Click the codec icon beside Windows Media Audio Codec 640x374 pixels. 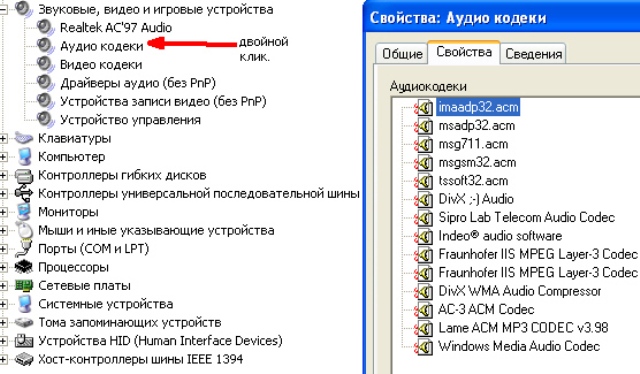pos(424,347)
